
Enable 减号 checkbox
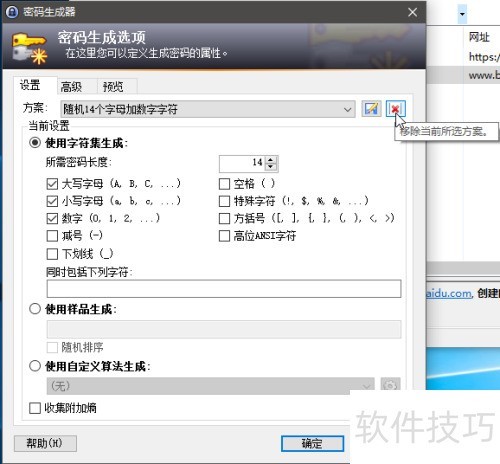pos(52,236)
